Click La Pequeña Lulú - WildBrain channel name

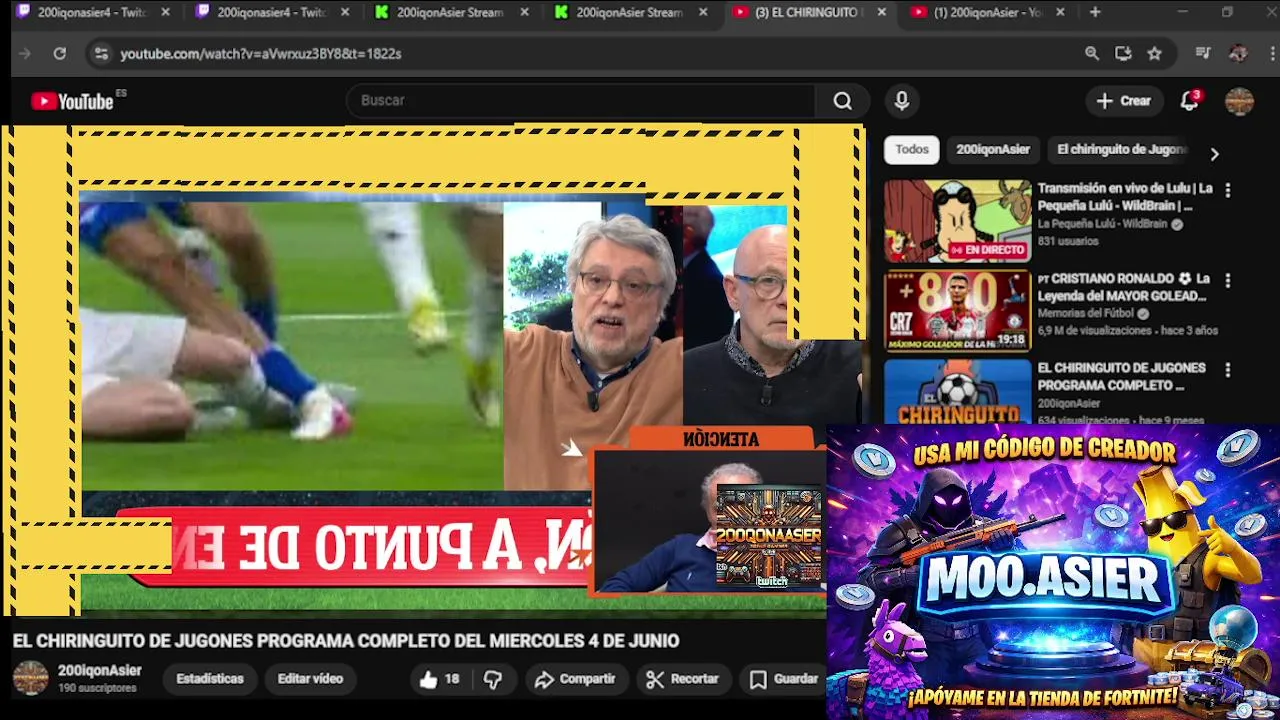[1102, 224]
